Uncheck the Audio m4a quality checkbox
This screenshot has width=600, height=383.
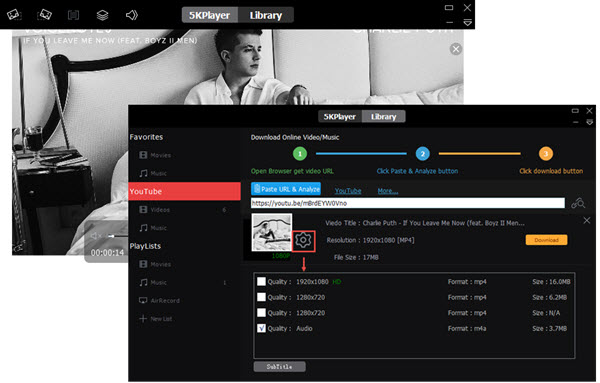261,328
